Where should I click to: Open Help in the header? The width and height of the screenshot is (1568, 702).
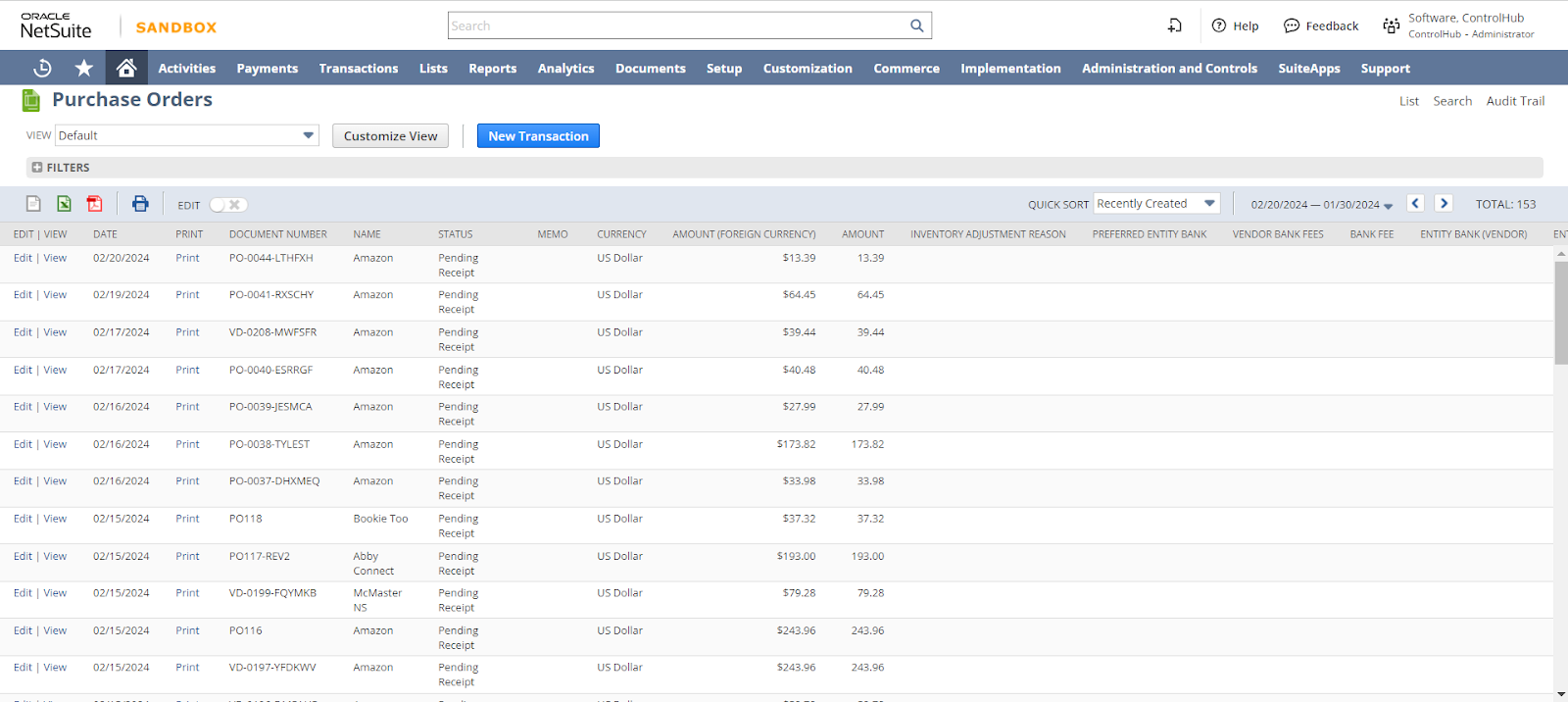(x=1235, y=25)
